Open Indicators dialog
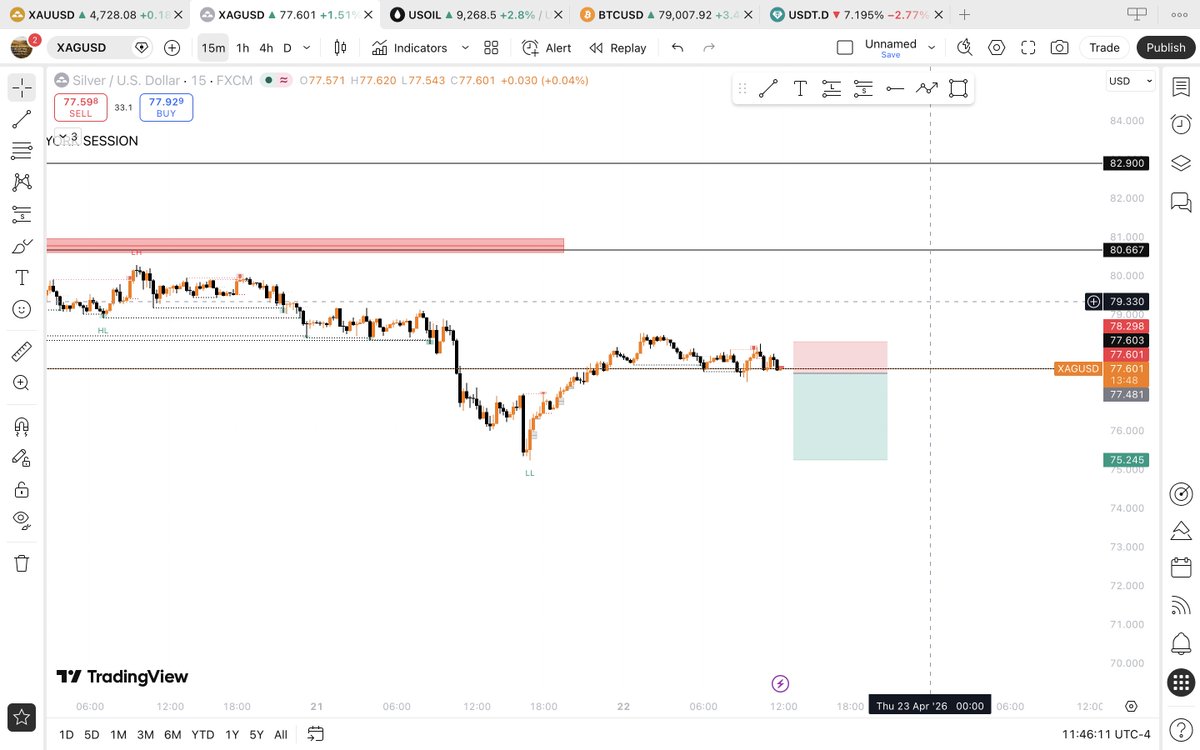 click(409, 48)
